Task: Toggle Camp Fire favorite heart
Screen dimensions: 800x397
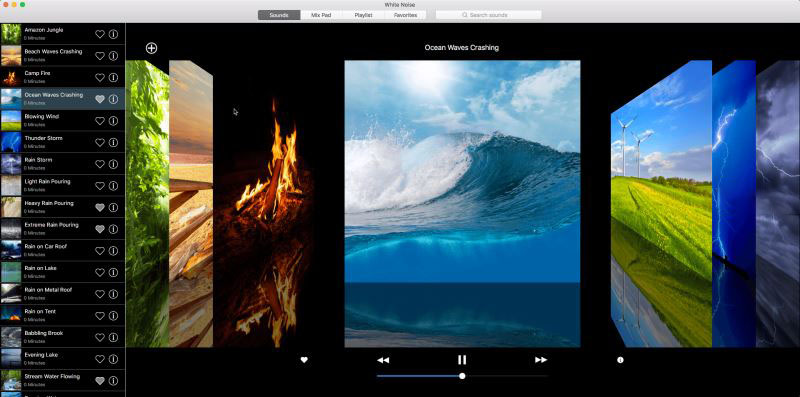Action: 100,78
